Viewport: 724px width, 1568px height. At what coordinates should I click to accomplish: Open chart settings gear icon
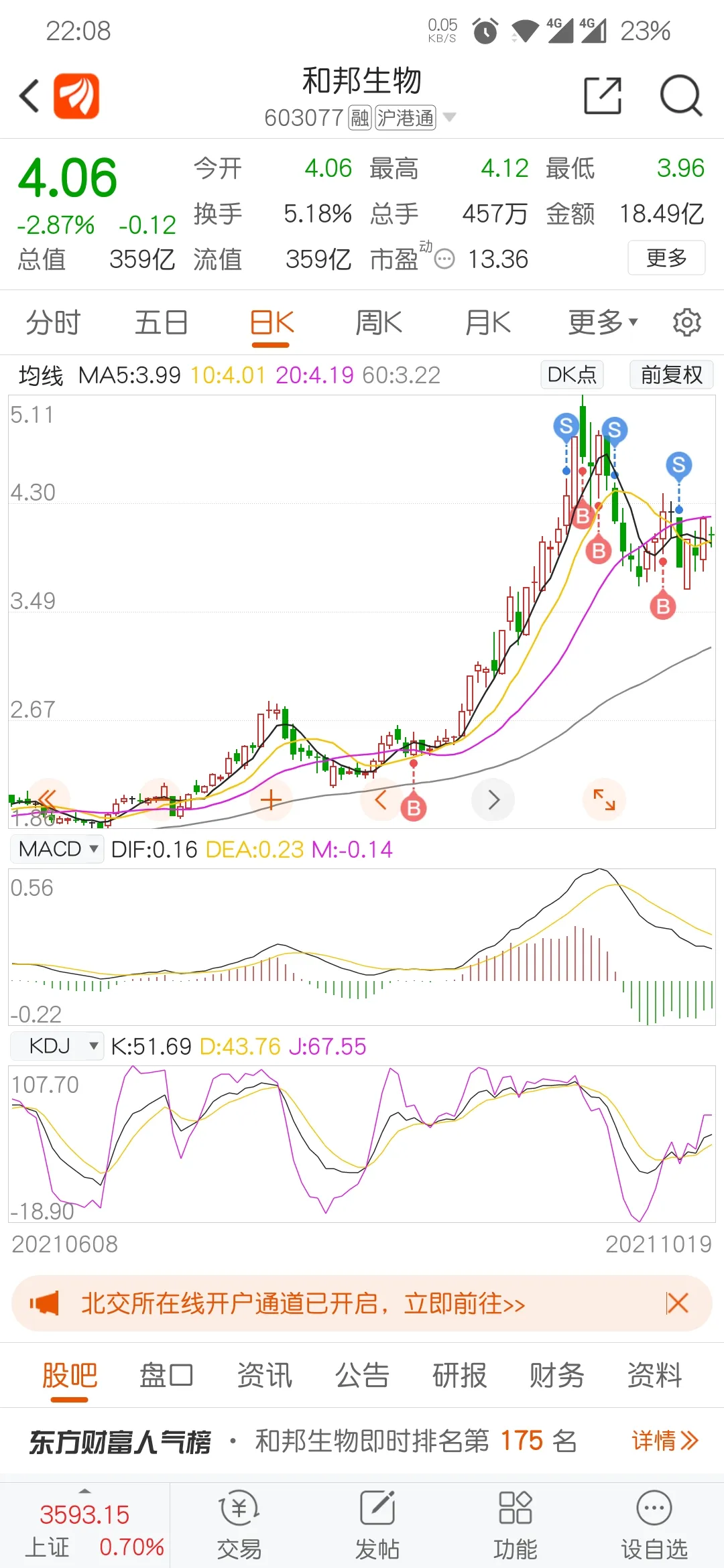tap(687, 322)
